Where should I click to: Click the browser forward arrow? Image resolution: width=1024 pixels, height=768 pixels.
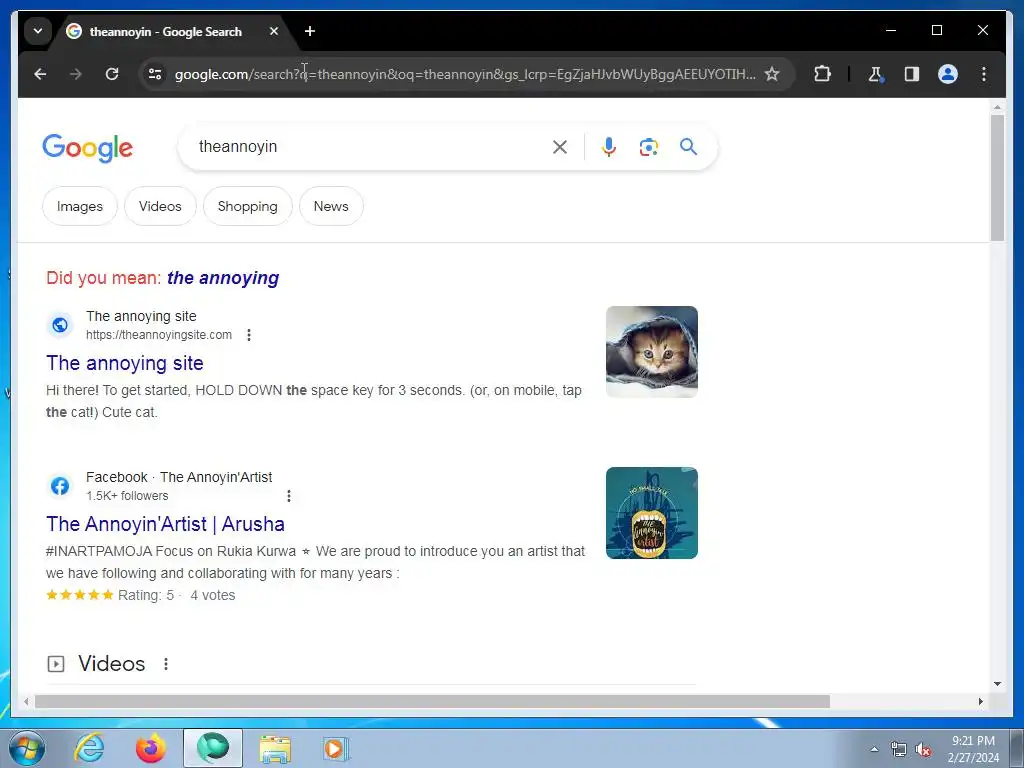76,74
